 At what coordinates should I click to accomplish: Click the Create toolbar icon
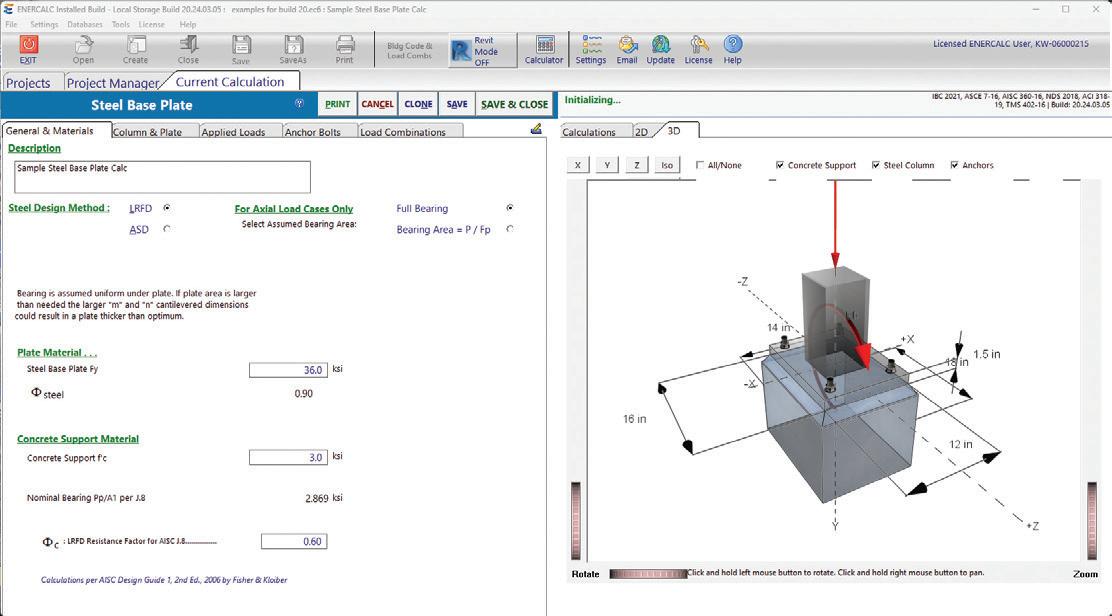point(135,50)
